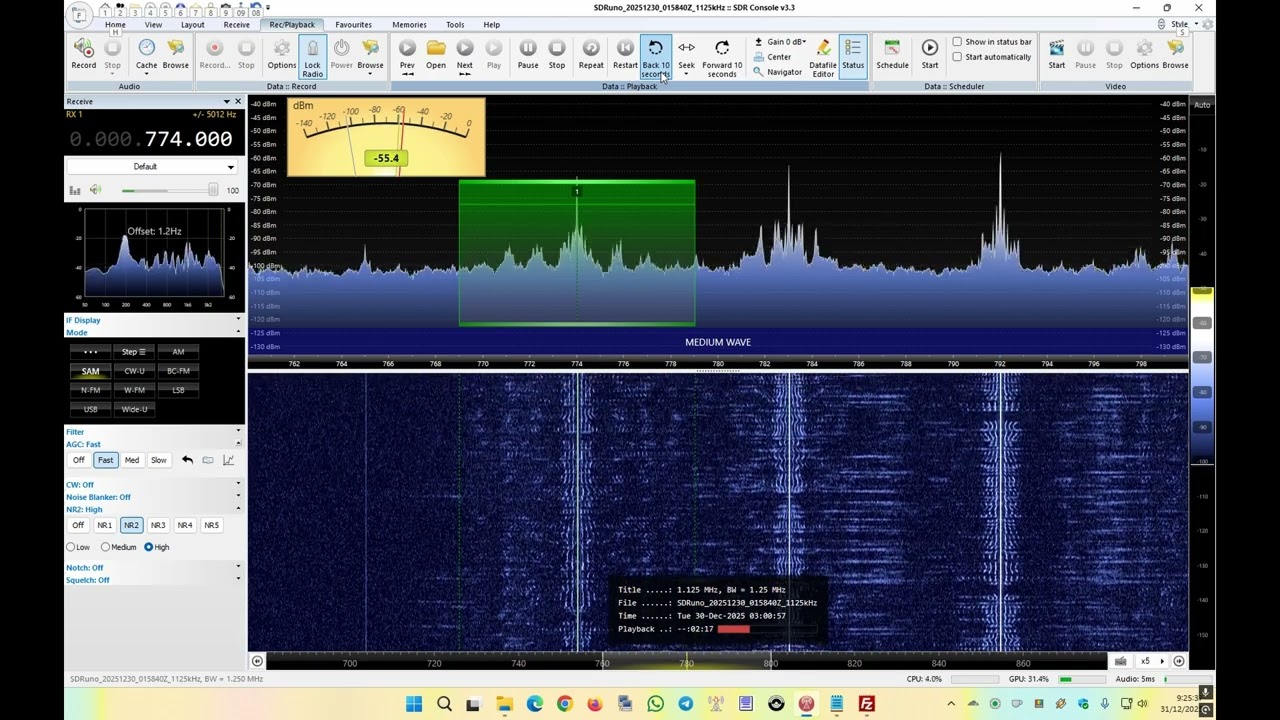Image resolution: width=1280 pixels, height=720 pixels.
Task: Switch to the Receive ribbon tab
Action: pos(237,25)
